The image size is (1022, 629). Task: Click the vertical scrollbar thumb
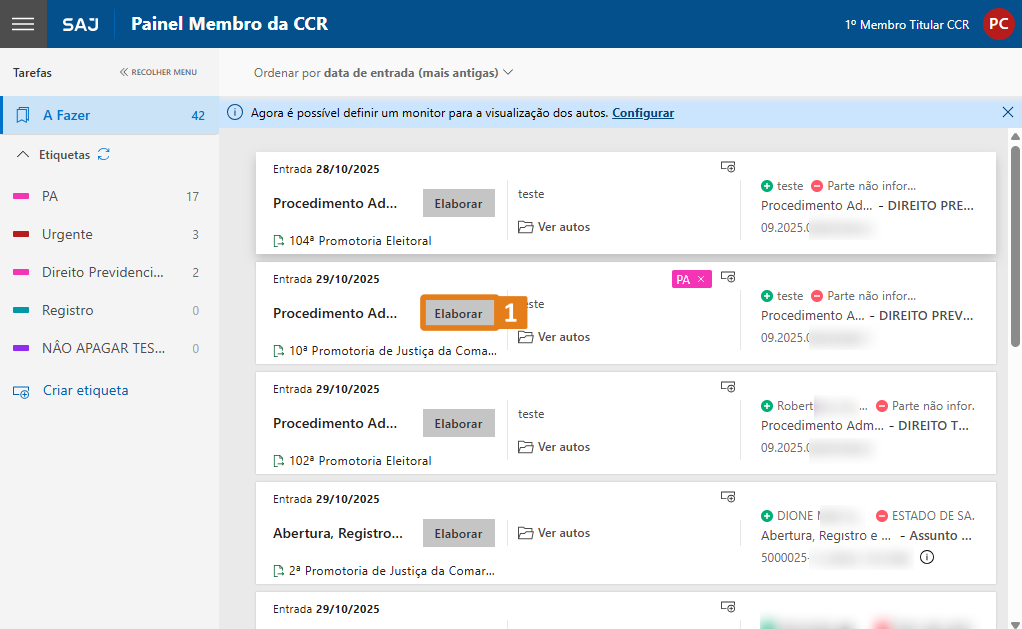pyautogui.click(x=1015, y=245)
